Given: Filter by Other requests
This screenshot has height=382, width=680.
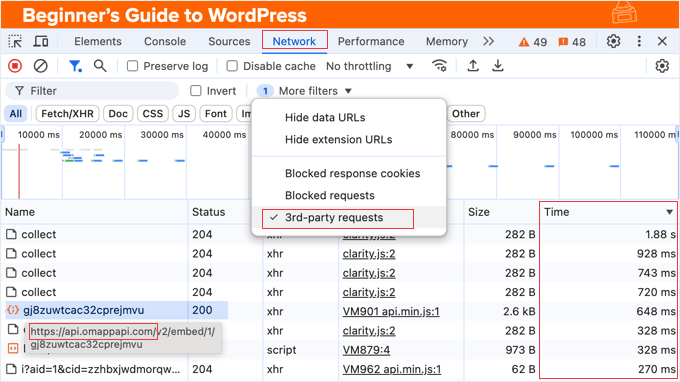Looking at the screenshot, I should pyautogui.click(x=466, y=114).
